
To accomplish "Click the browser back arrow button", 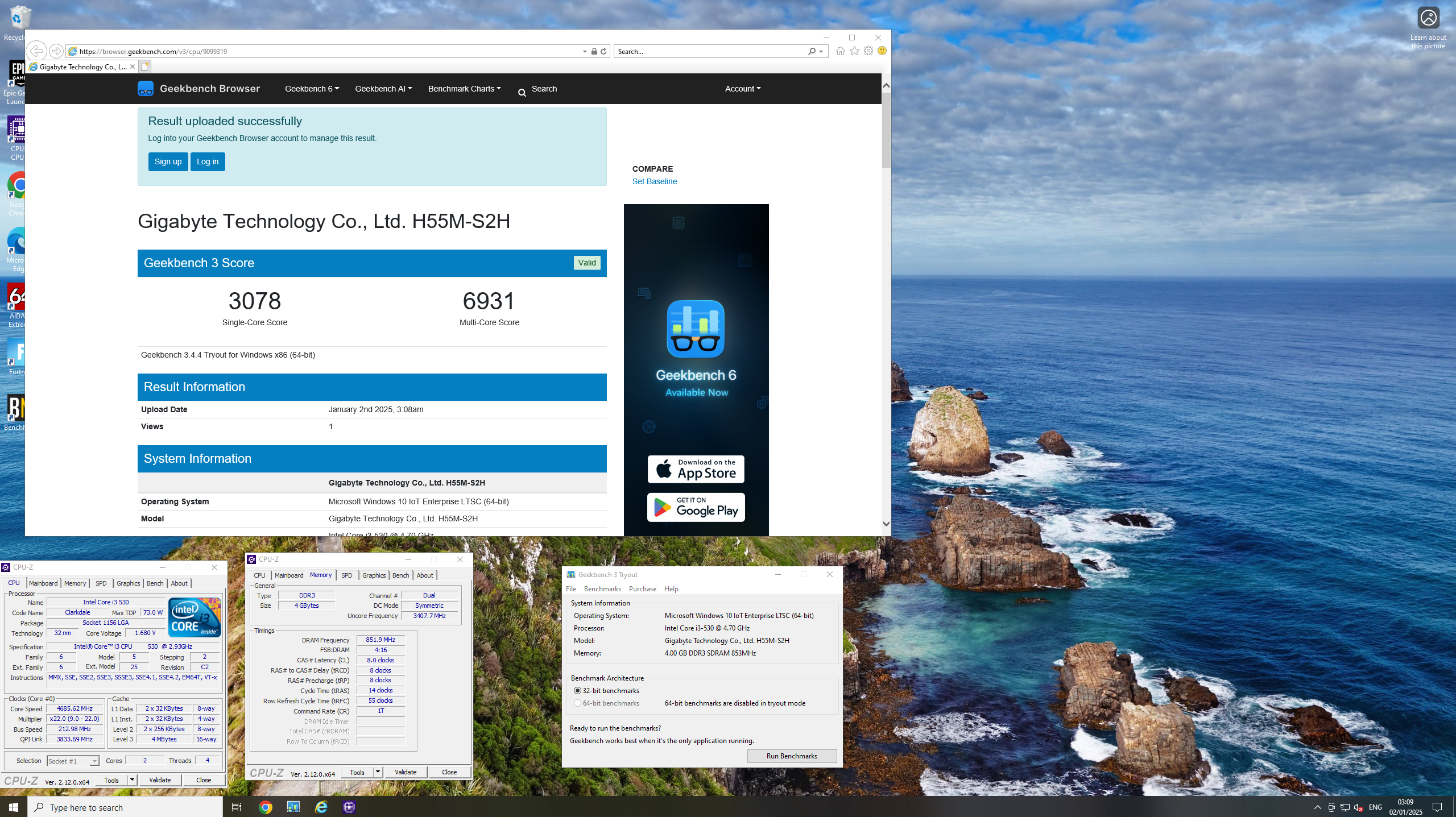I will [x=36, y=51].
